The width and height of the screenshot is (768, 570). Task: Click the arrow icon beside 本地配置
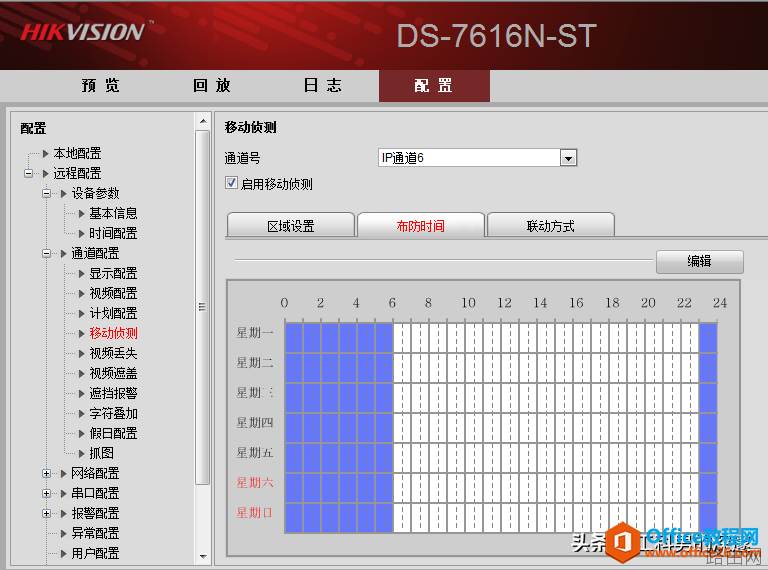coord(46,153)
